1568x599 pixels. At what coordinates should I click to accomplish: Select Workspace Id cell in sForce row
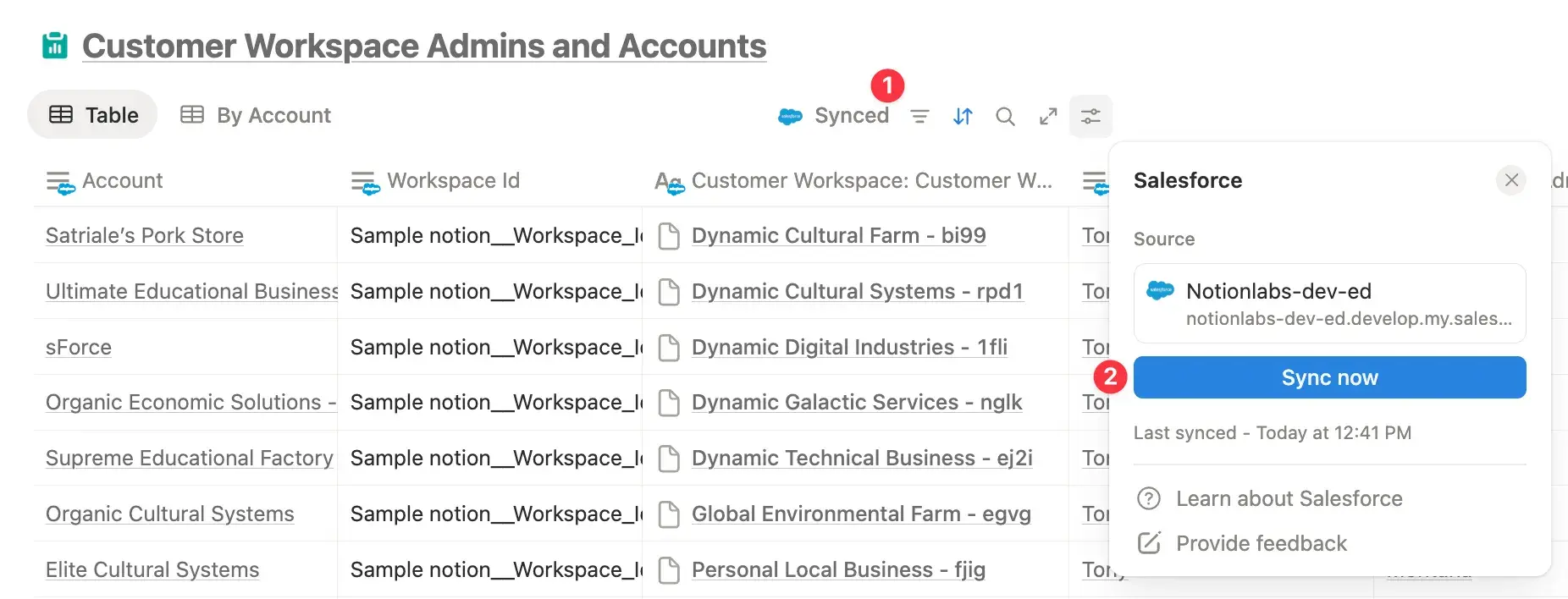pos(489,347)
